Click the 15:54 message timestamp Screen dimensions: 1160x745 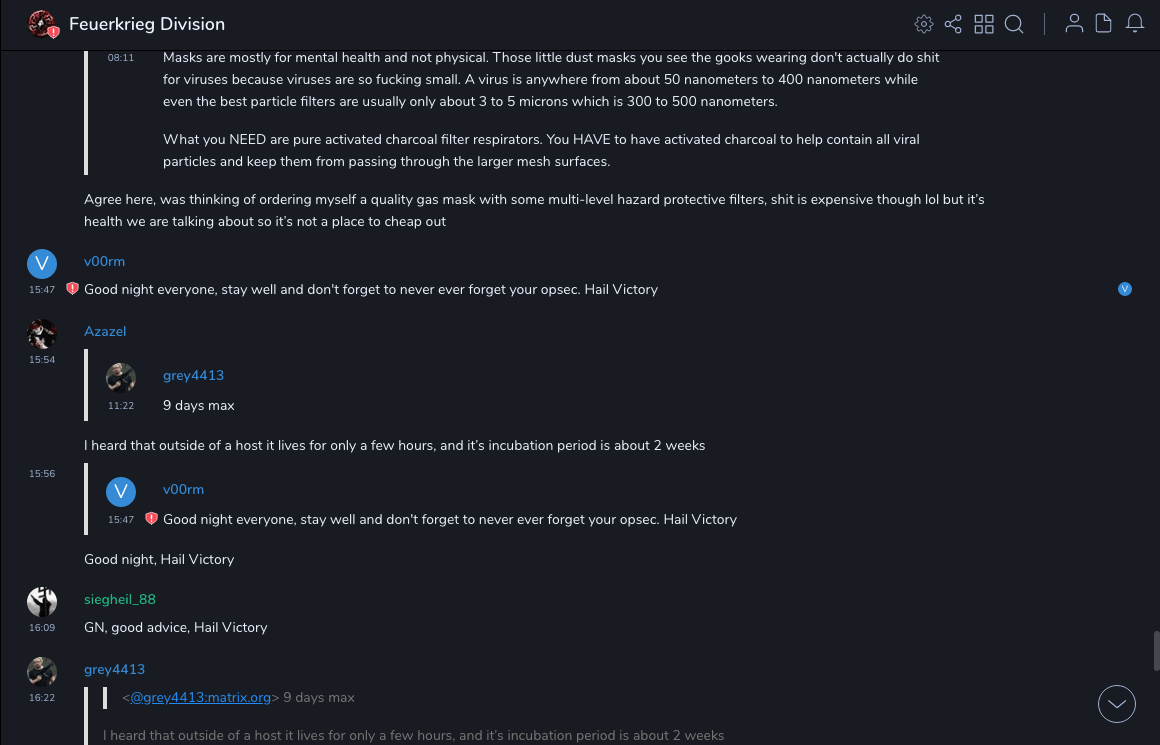point(42,360)
